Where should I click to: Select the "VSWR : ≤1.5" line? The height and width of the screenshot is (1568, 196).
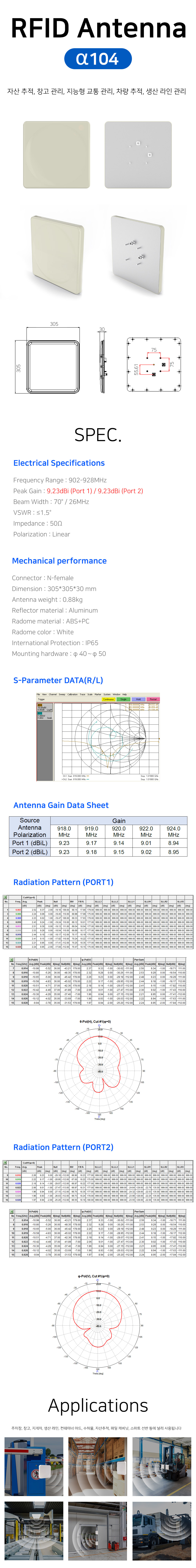coord(32,513)
